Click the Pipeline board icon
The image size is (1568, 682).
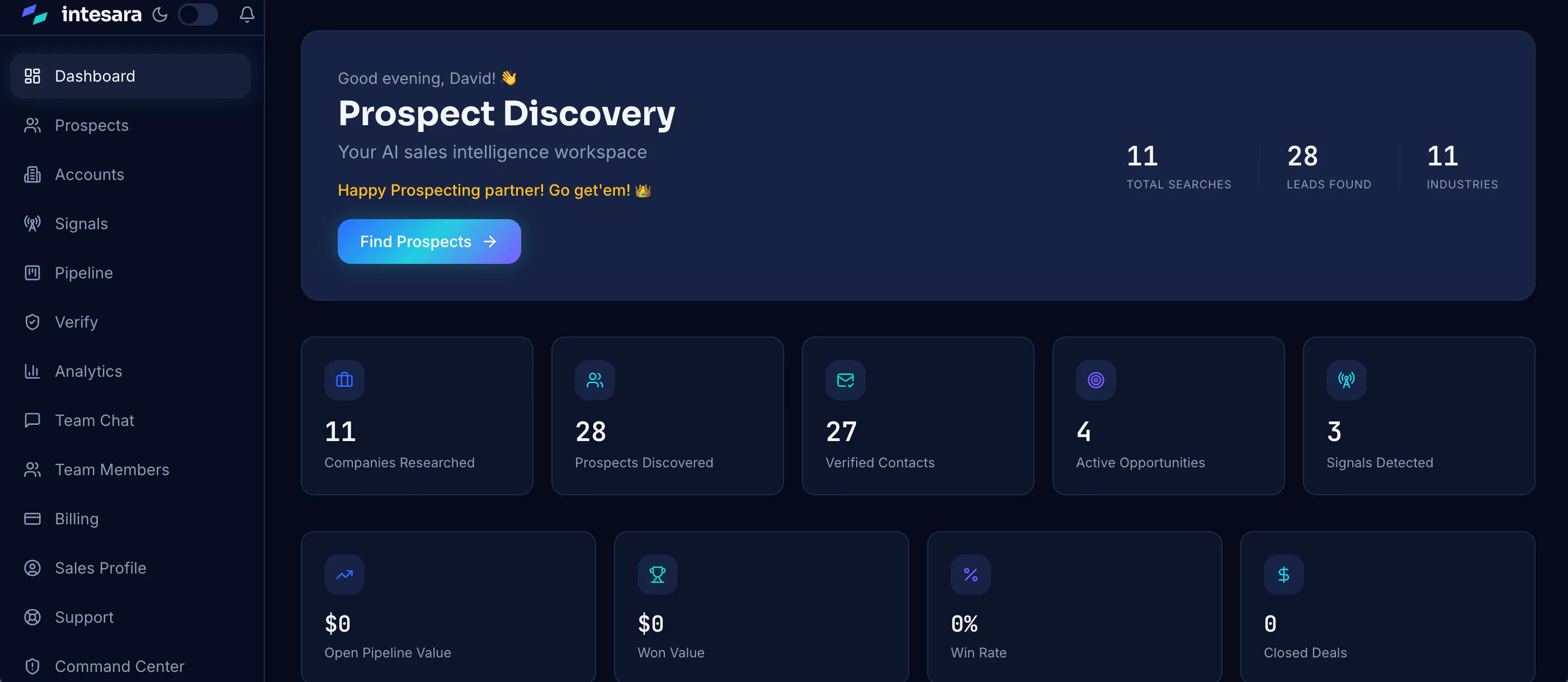pos(32,273)
